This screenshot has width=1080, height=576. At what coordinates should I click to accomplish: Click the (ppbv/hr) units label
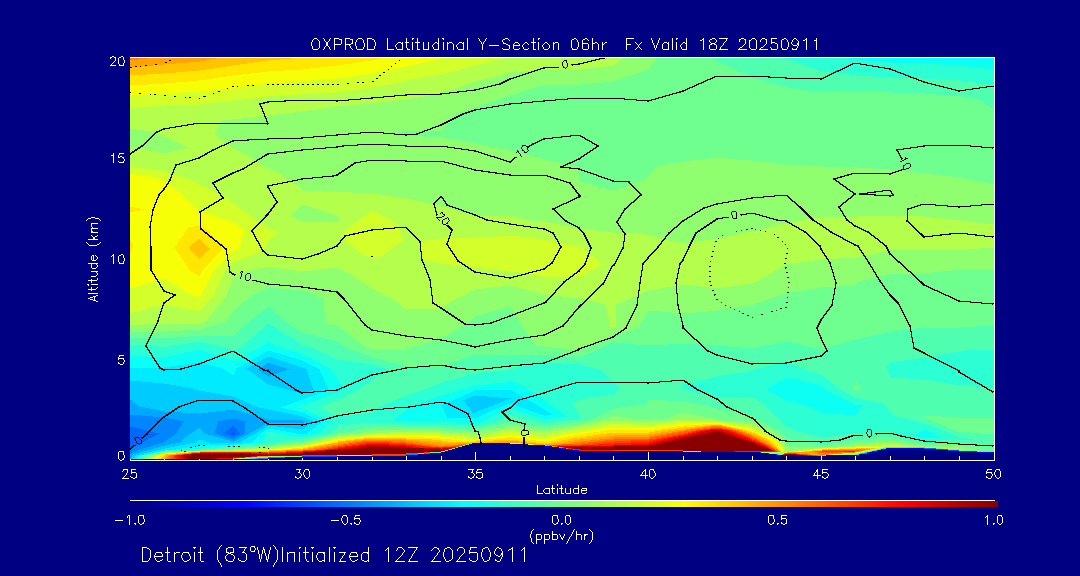tap(561, 536)
